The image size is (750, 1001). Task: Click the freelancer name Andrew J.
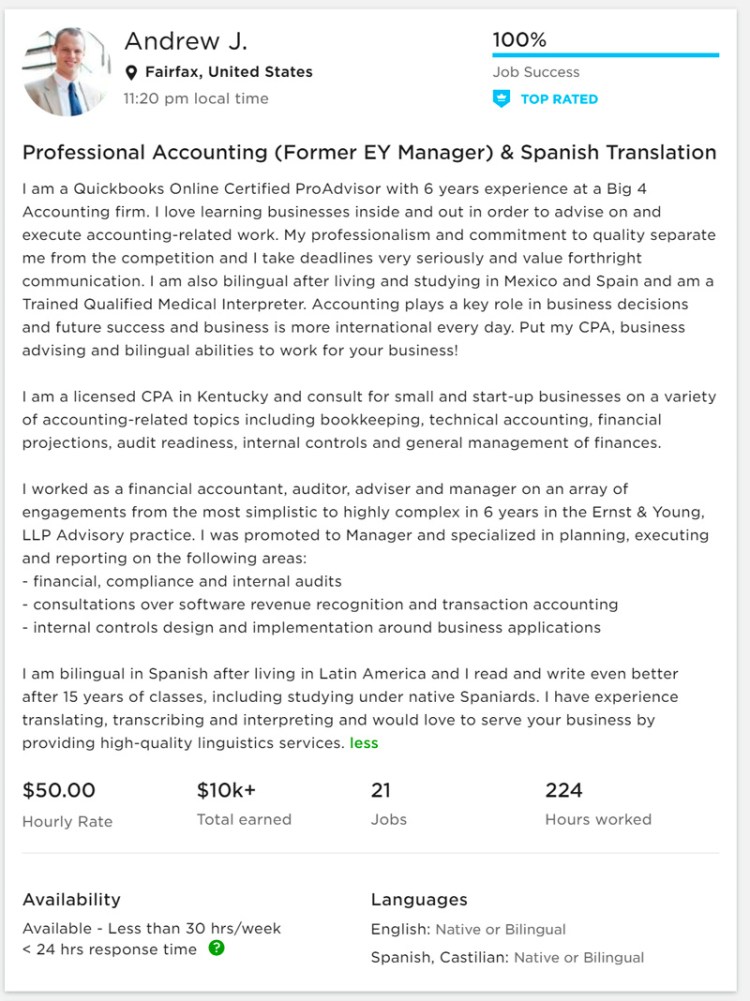(x=185, y=41)
